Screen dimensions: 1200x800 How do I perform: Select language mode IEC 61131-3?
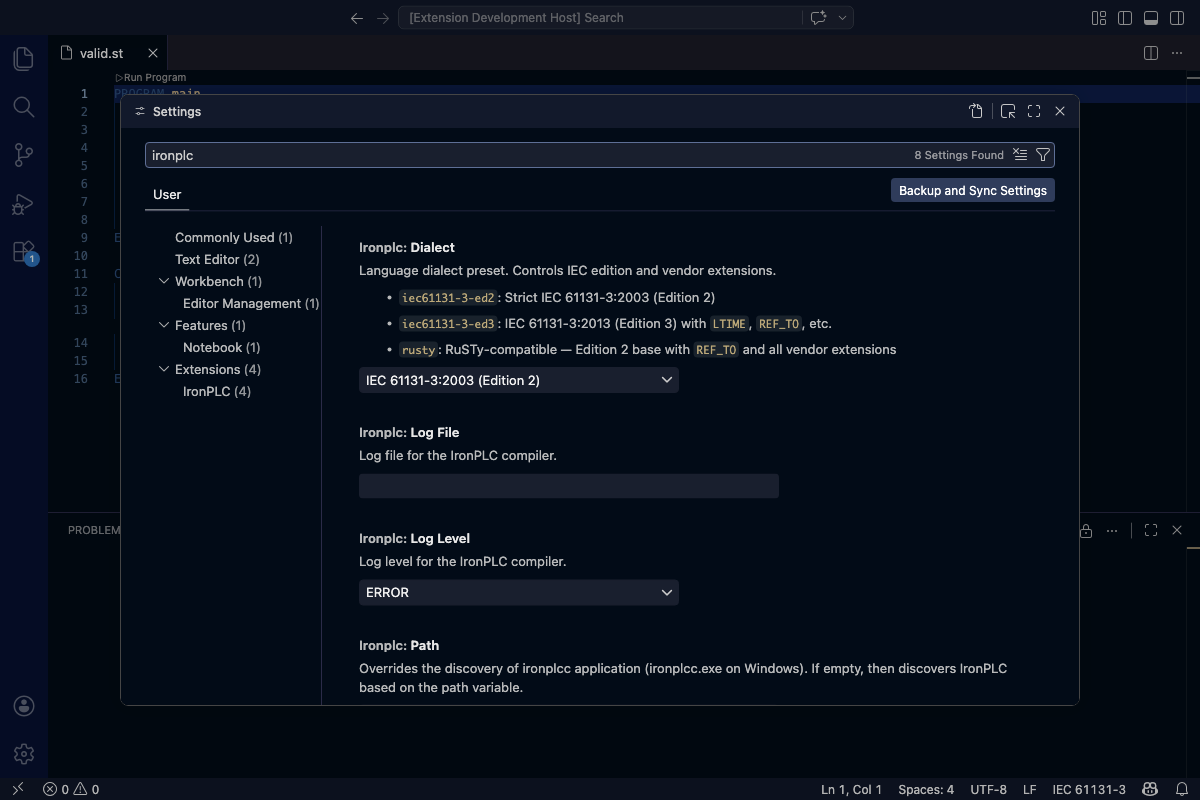(1089, 789)
